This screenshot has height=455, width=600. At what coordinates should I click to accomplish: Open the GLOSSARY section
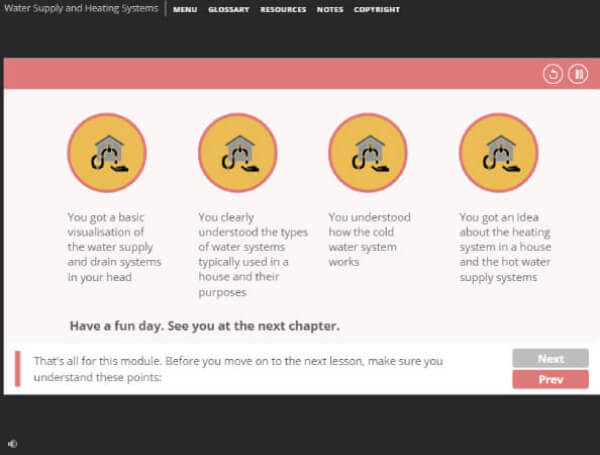pos(228,10)
